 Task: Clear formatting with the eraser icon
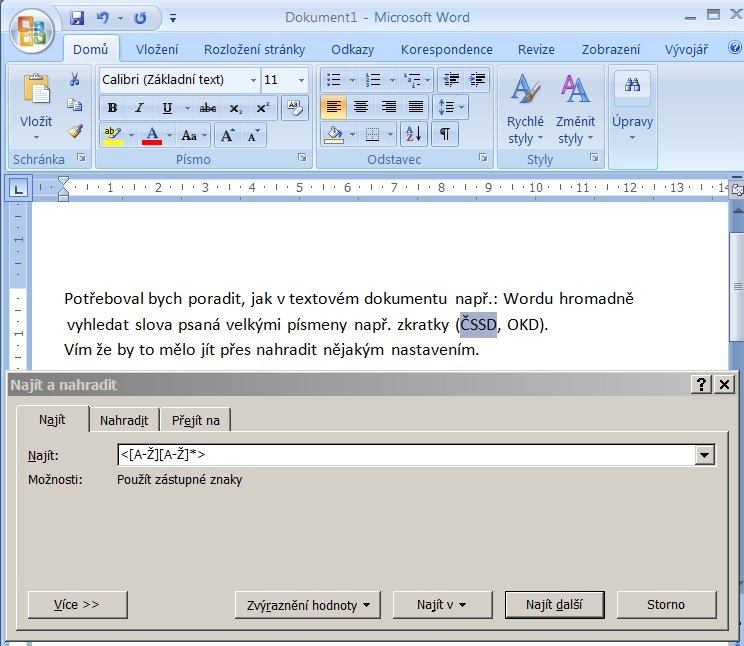coord(295,108)
